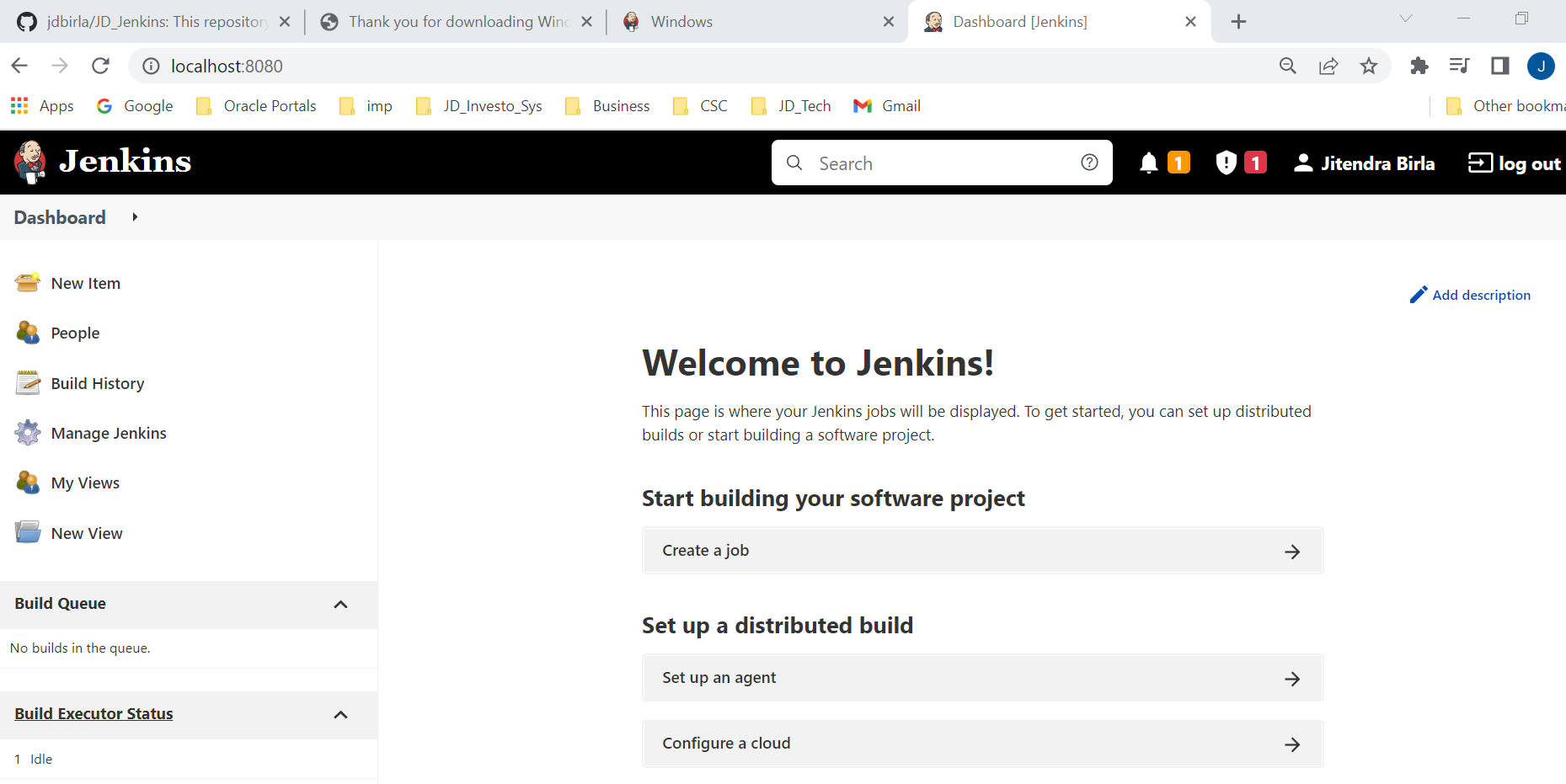Click the log out door icon

point(1480,163)
